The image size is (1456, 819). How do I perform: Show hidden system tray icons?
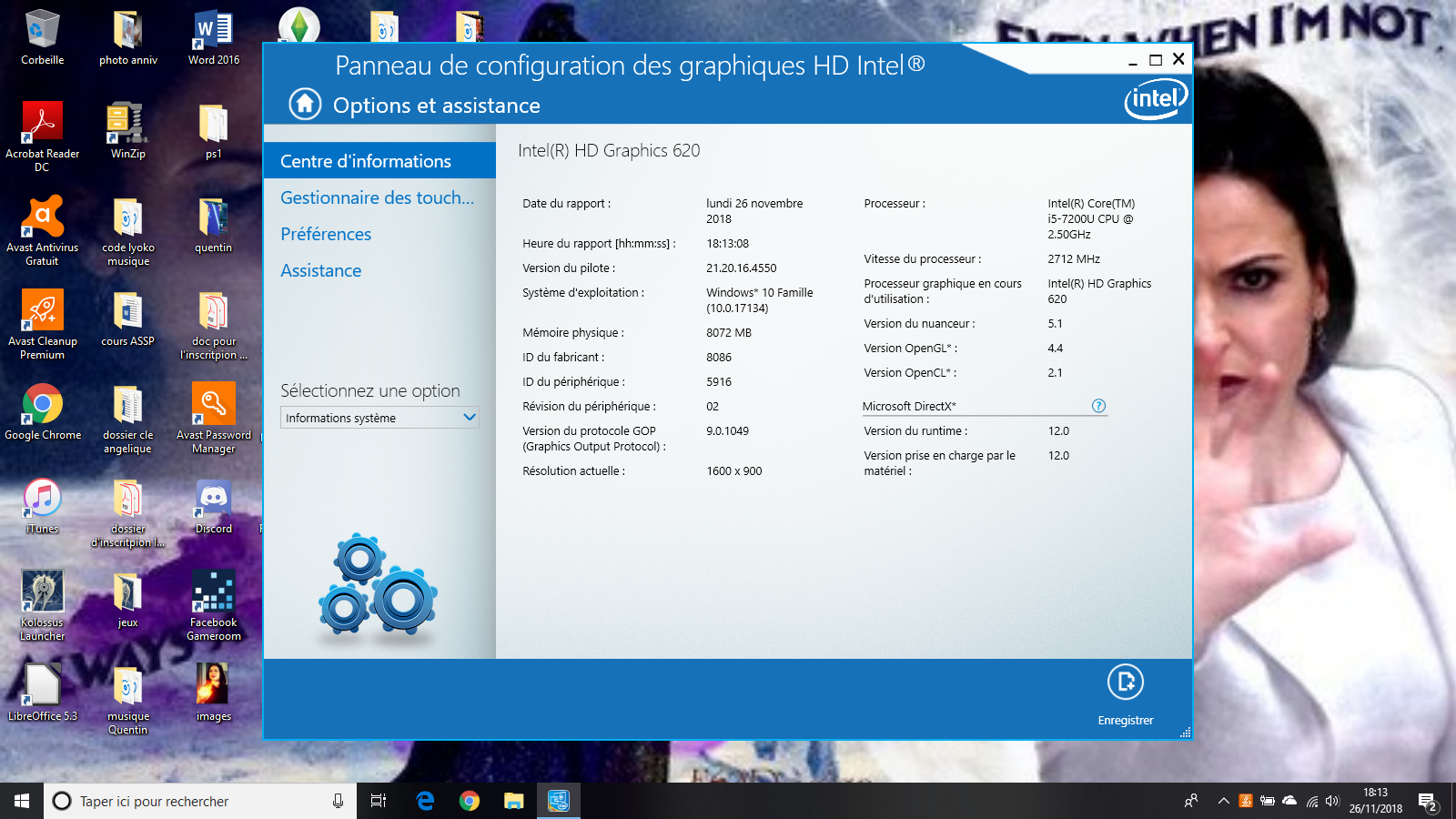(1223, 801)
